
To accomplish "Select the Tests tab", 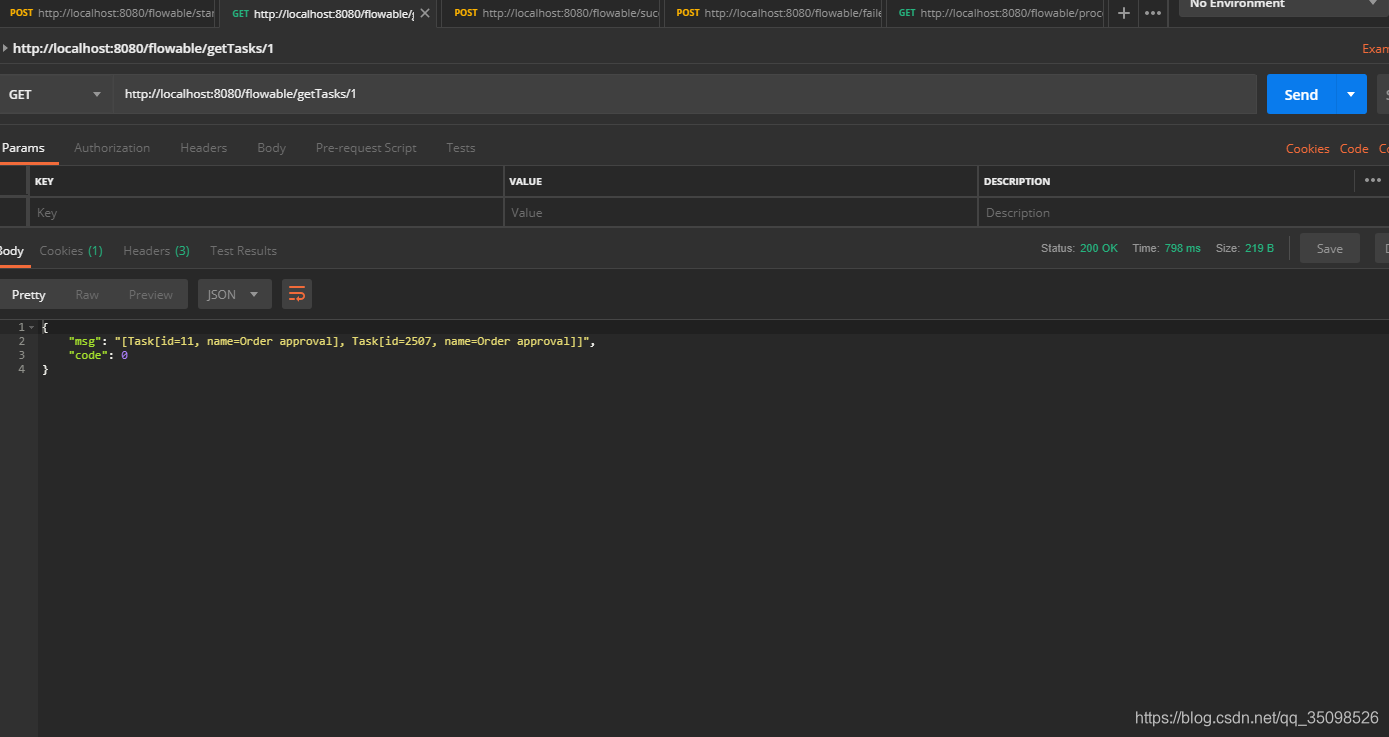I will [x=461, y=147].
